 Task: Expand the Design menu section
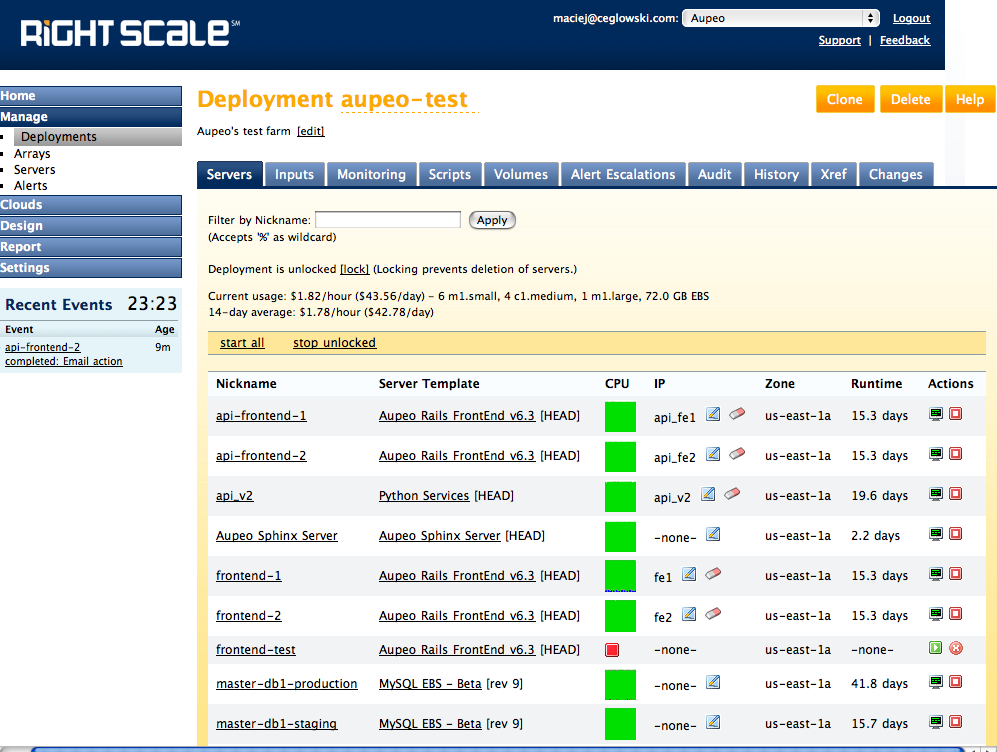(x=91, y=226)
